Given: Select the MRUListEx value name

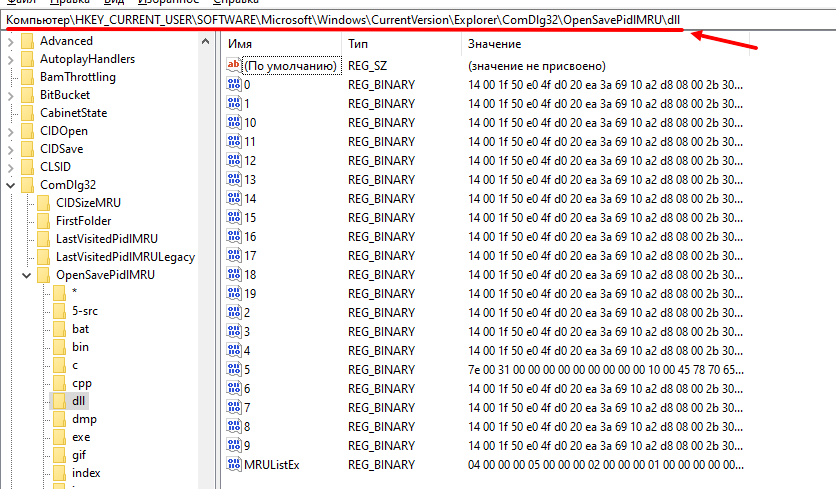Looking at the screenshot, I should pyautogui.click(x=272, y=464).
